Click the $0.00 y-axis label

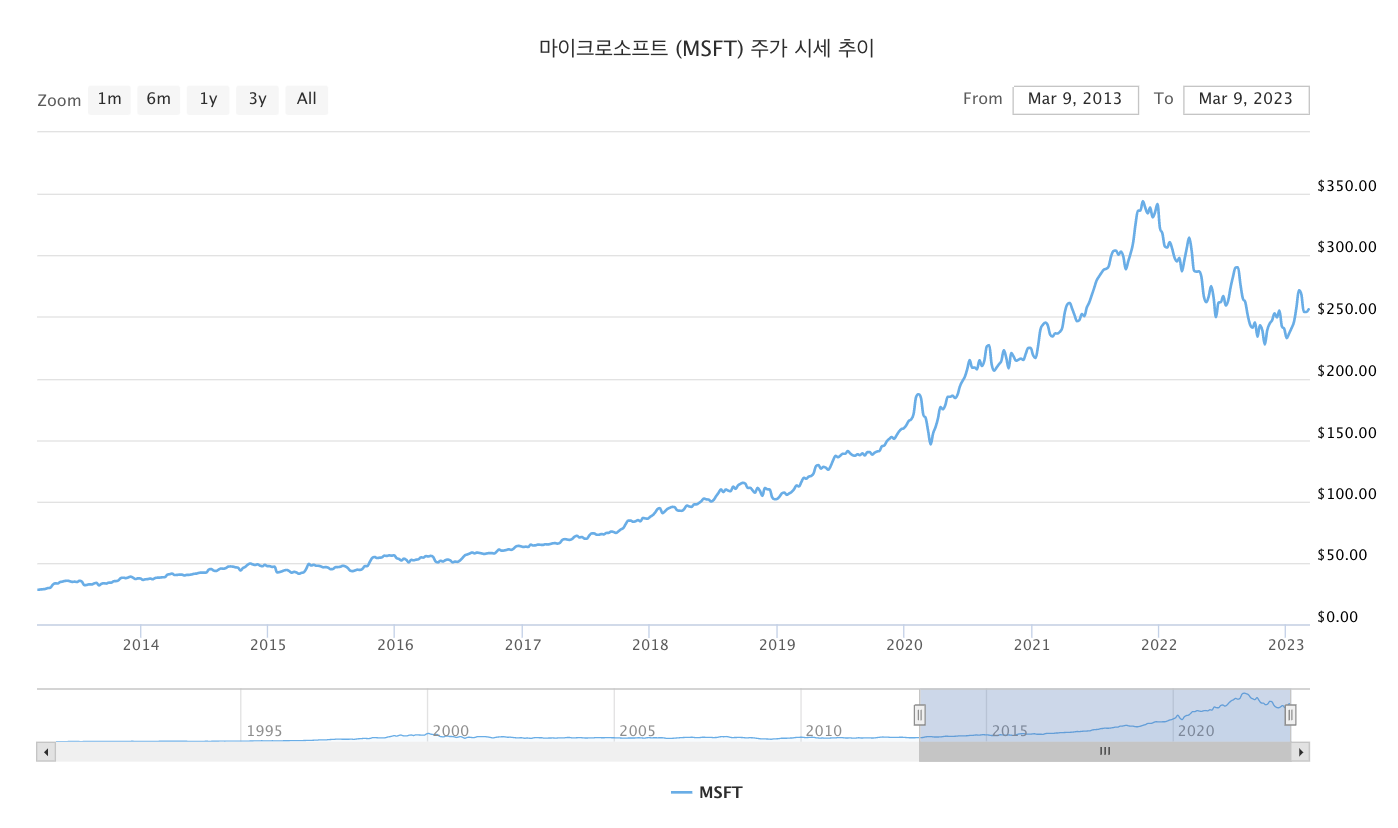(x=1338, y=617)
